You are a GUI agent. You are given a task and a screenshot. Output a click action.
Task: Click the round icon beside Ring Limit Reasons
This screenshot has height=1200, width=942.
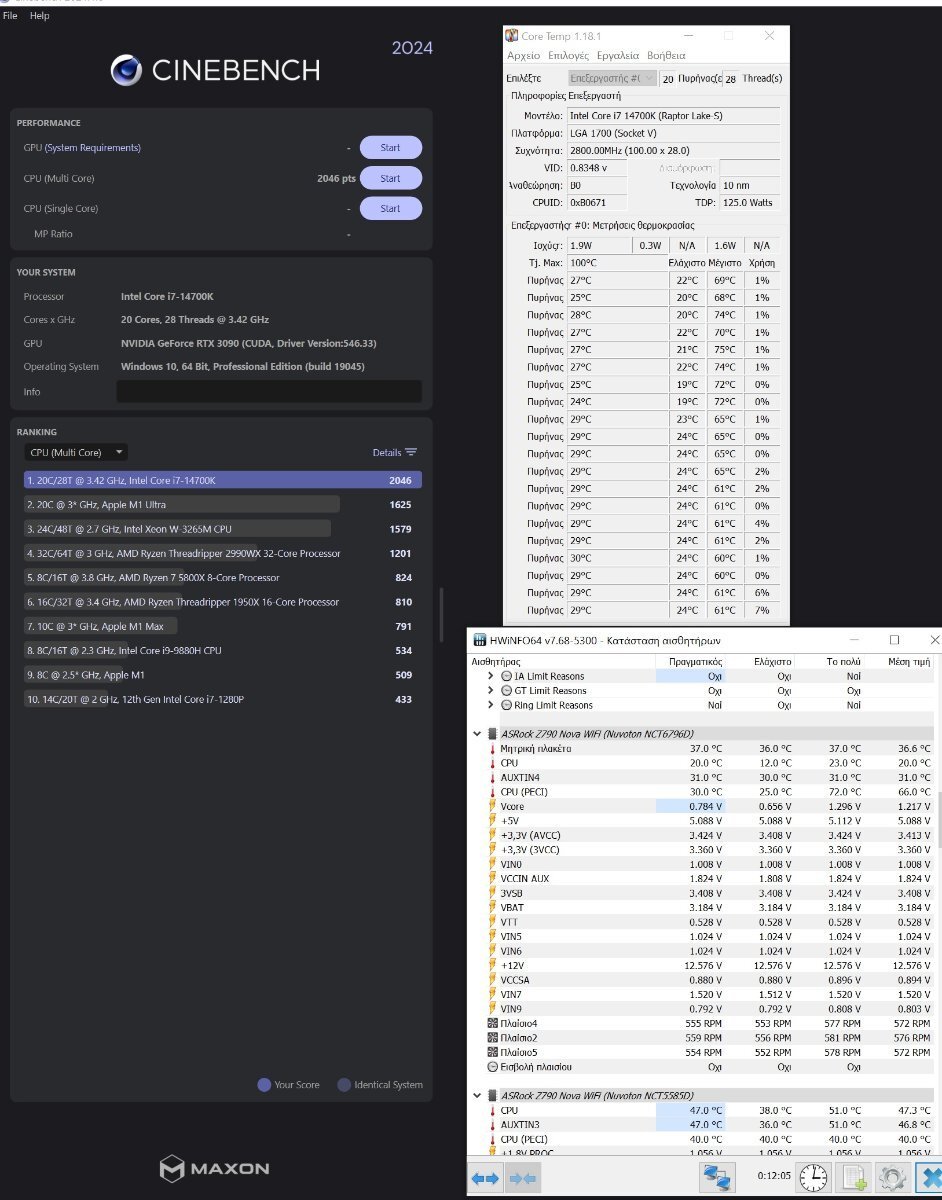pos(507,705)
